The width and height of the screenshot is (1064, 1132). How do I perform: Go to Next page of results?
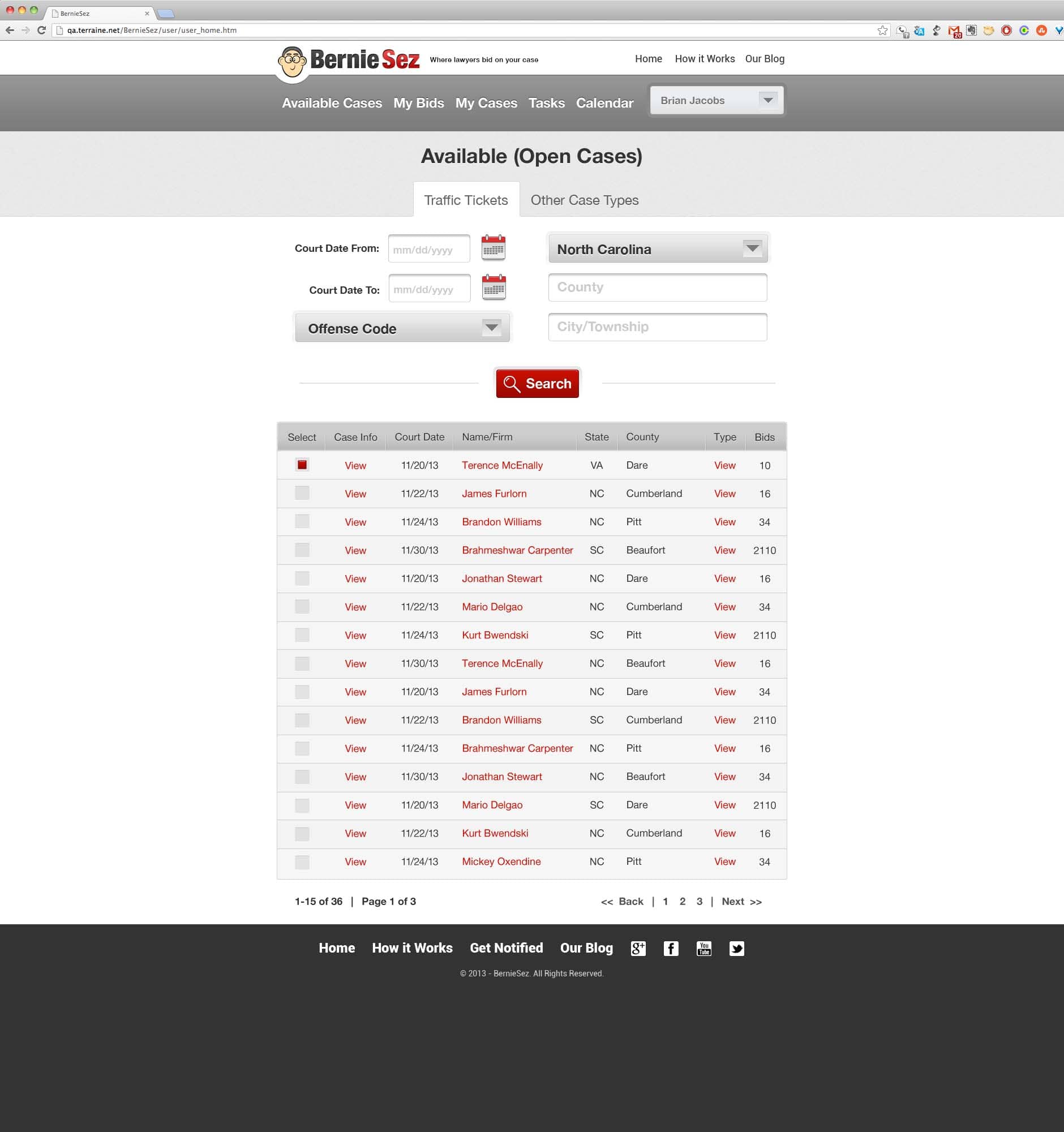pos(741,902)
